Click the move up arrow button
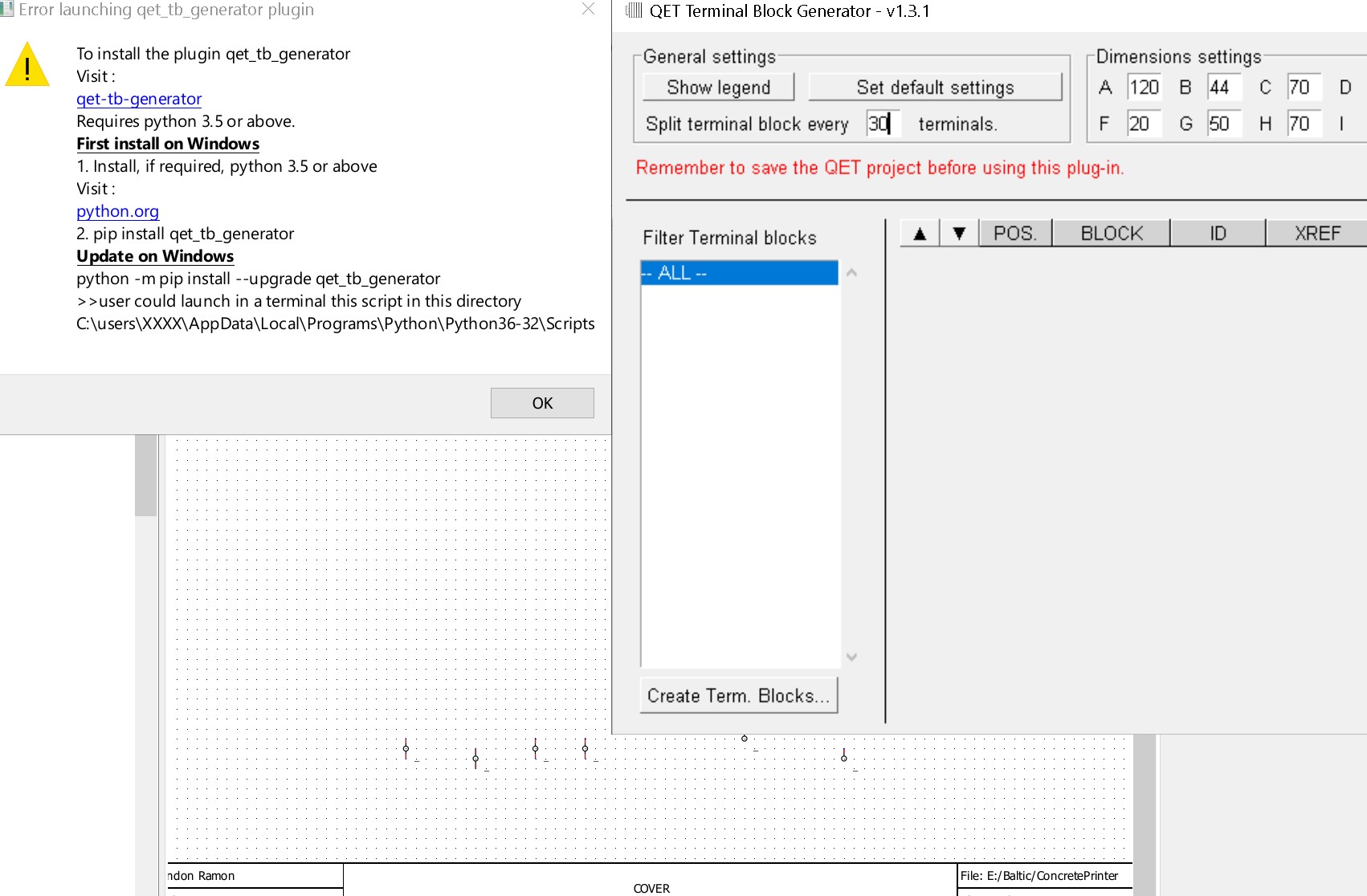1367x896 pixels. [x=920, y=234]
